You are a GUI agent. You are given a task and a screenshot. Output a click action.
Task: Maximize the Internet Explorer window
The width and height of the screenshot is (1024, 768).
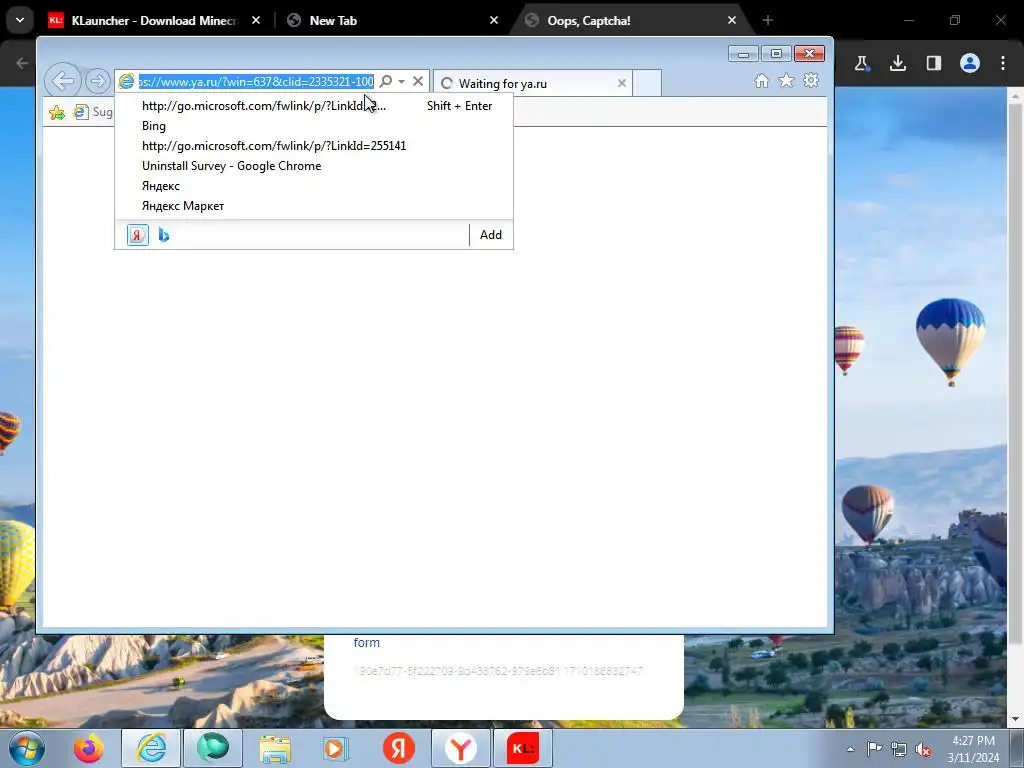(x=776, y=54)
